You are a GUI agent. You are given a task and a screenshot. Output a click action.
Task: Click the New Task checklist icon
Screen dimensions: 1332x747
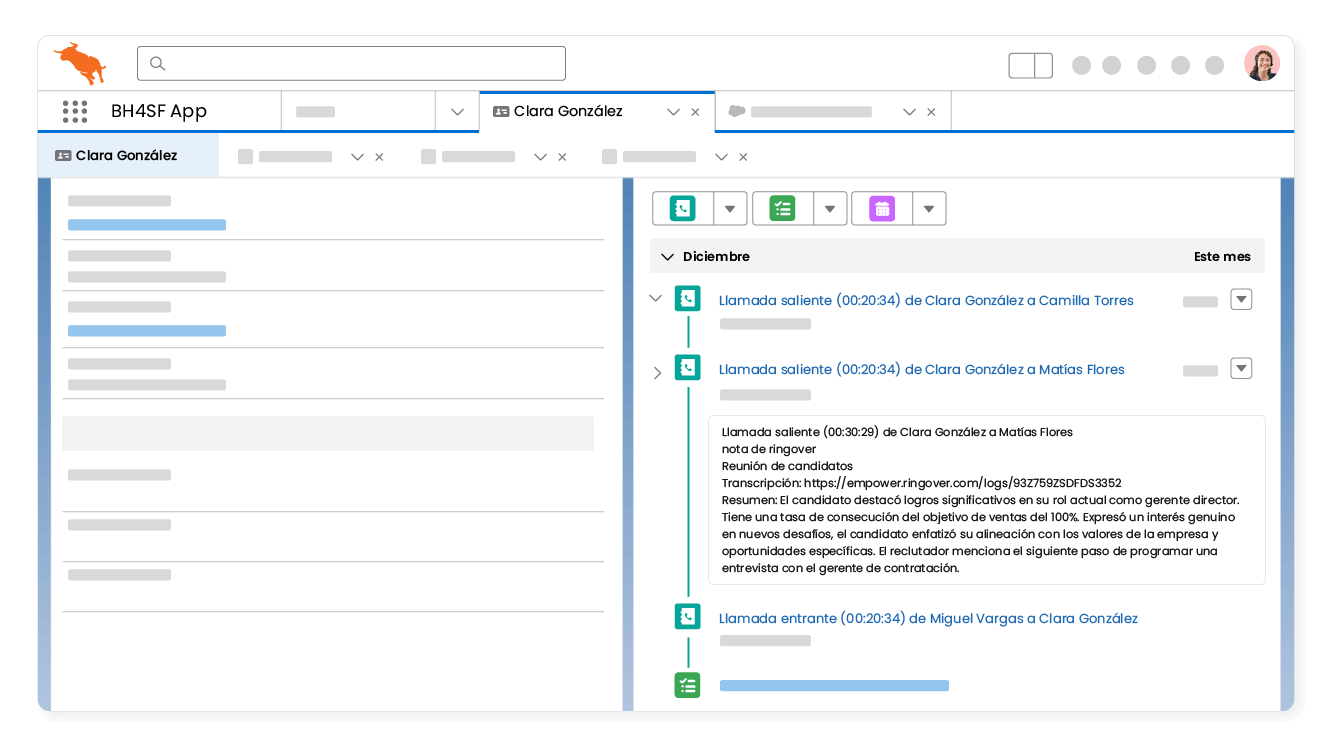coord(781,208)
